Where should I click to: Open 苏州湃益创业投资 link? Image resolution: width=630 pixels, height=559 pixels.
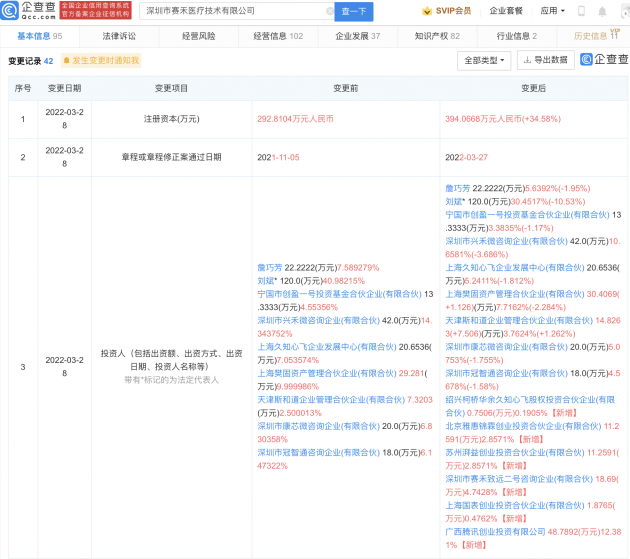click(515, 453)
